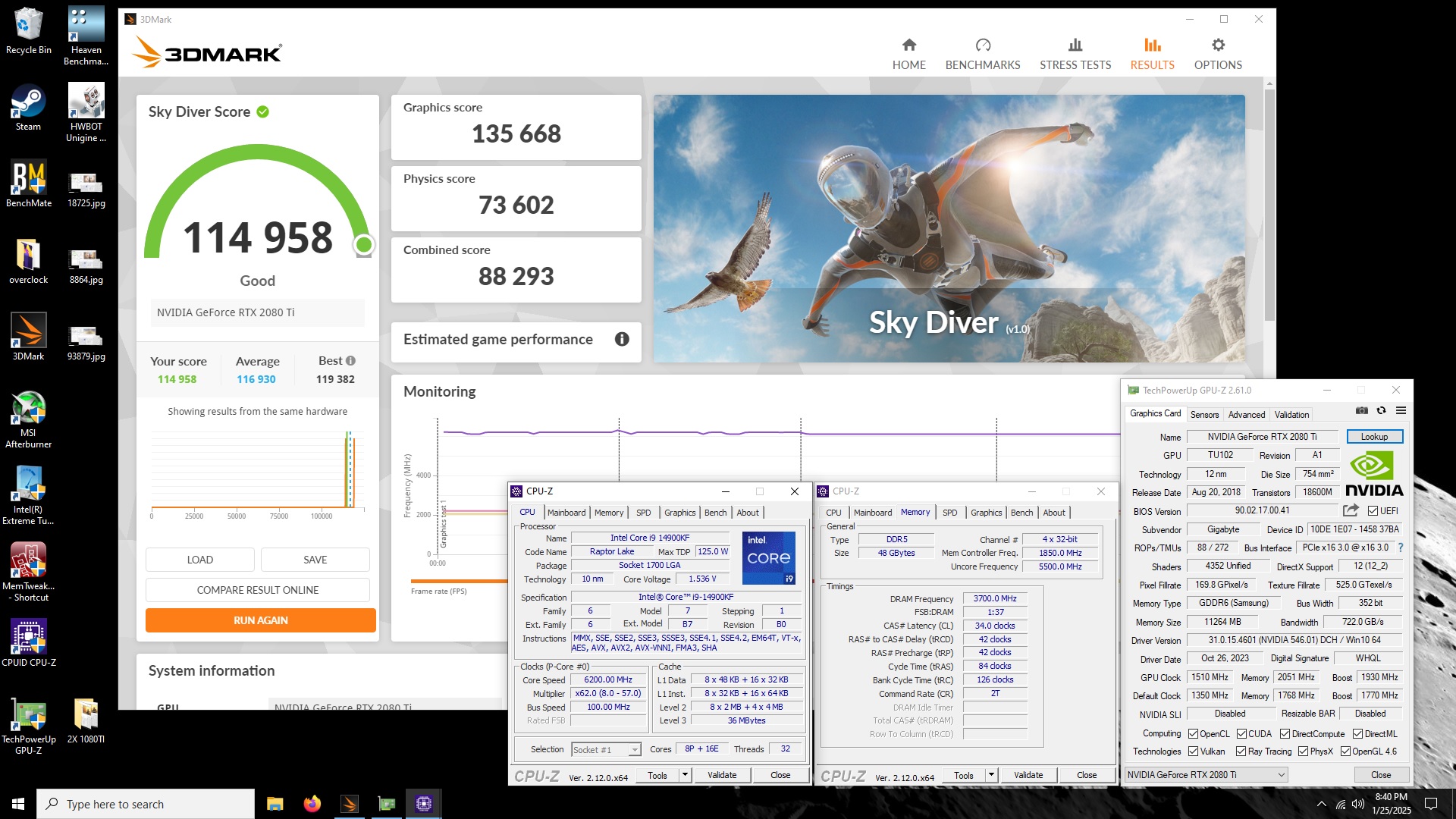Click the Sky Diver score gauge knob
The width and height of the screenshot is (1456, 819).
364,245
